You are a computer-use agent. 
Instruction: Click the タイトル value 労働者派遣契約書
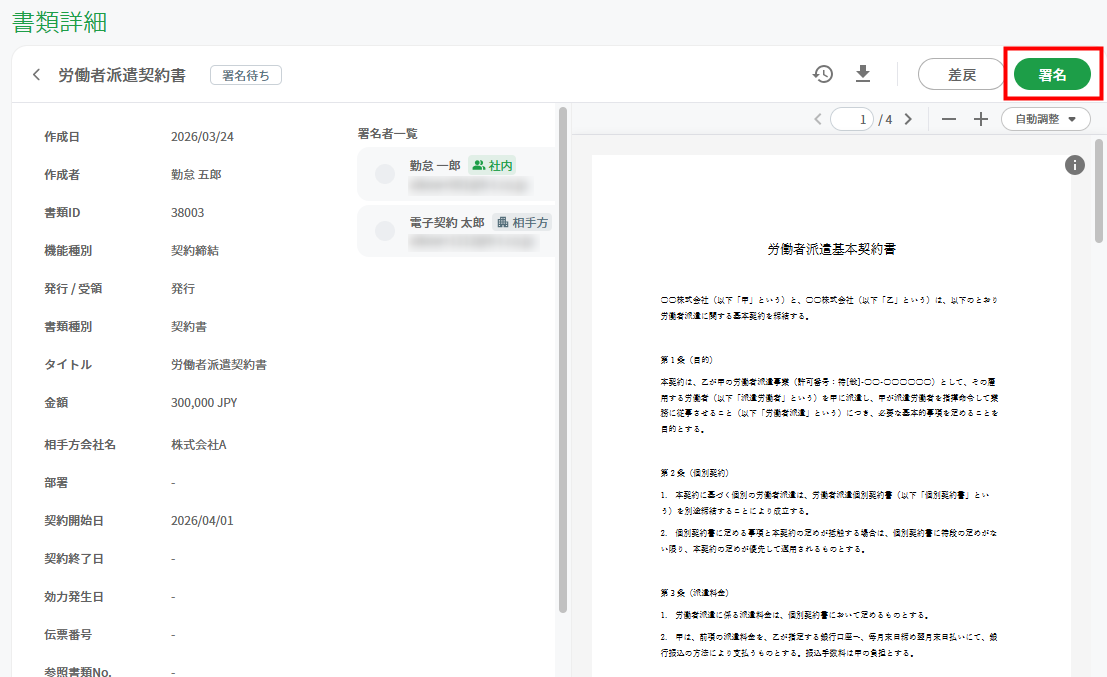click(x=219, y=364)
